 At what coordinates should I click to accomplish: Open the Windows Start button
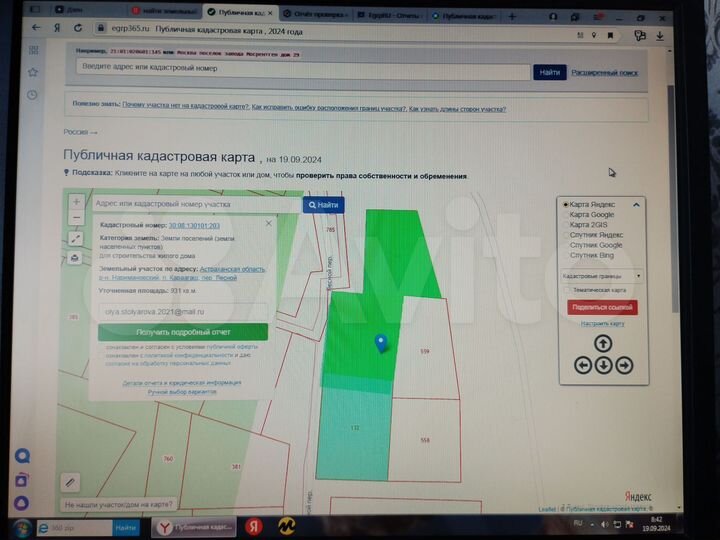click(20, 528)
